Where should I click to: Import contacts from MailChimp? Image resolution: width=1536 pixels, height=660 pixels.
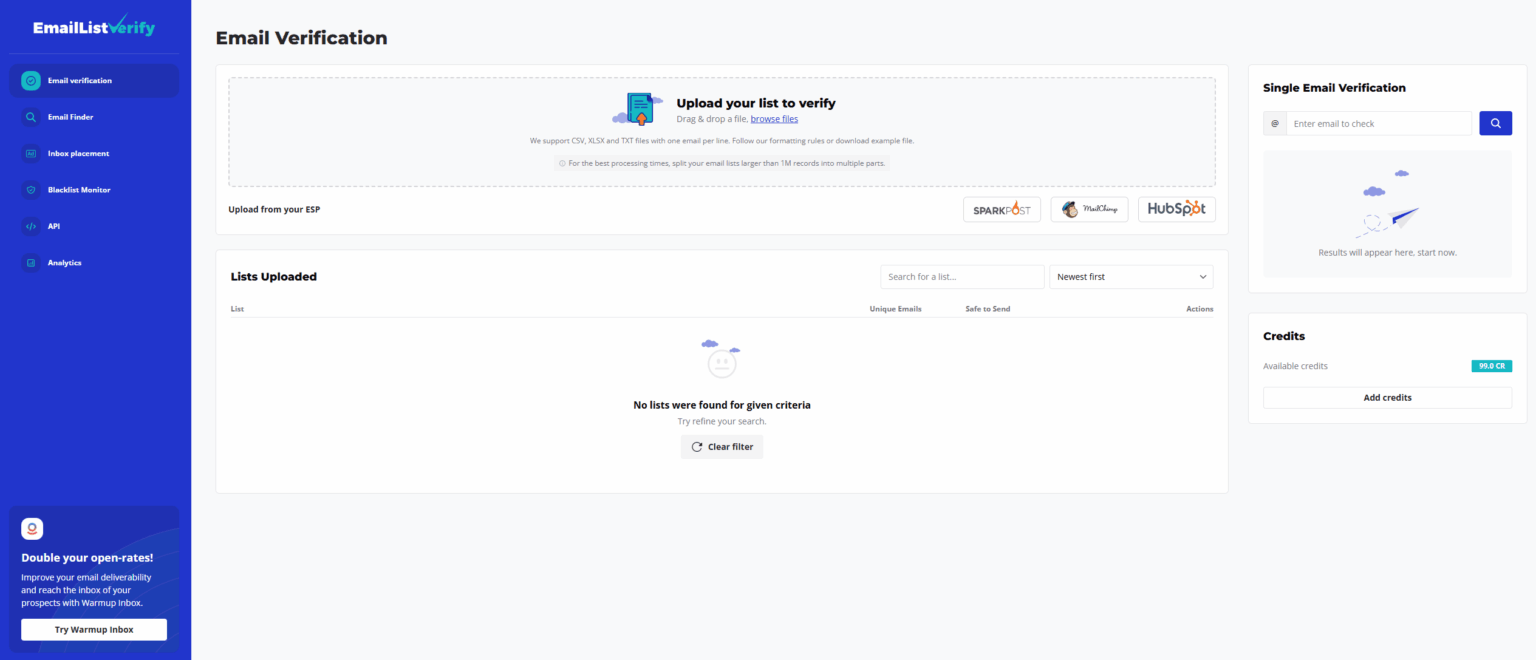coord(1089,209)
